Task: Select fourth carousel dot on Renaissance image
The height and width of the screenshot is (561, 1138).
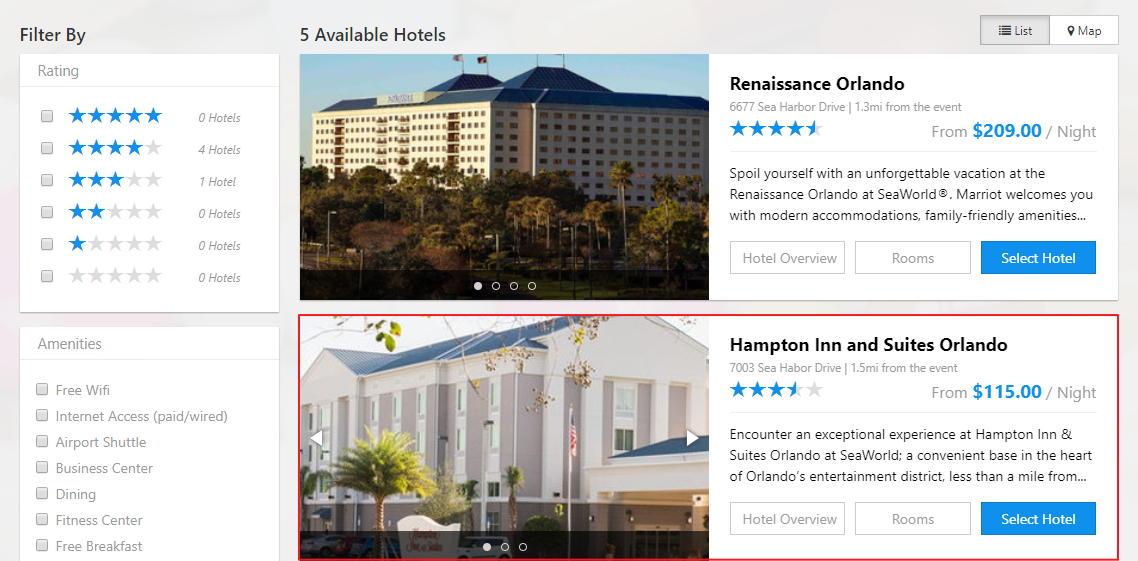Action: tap(532, 286)
